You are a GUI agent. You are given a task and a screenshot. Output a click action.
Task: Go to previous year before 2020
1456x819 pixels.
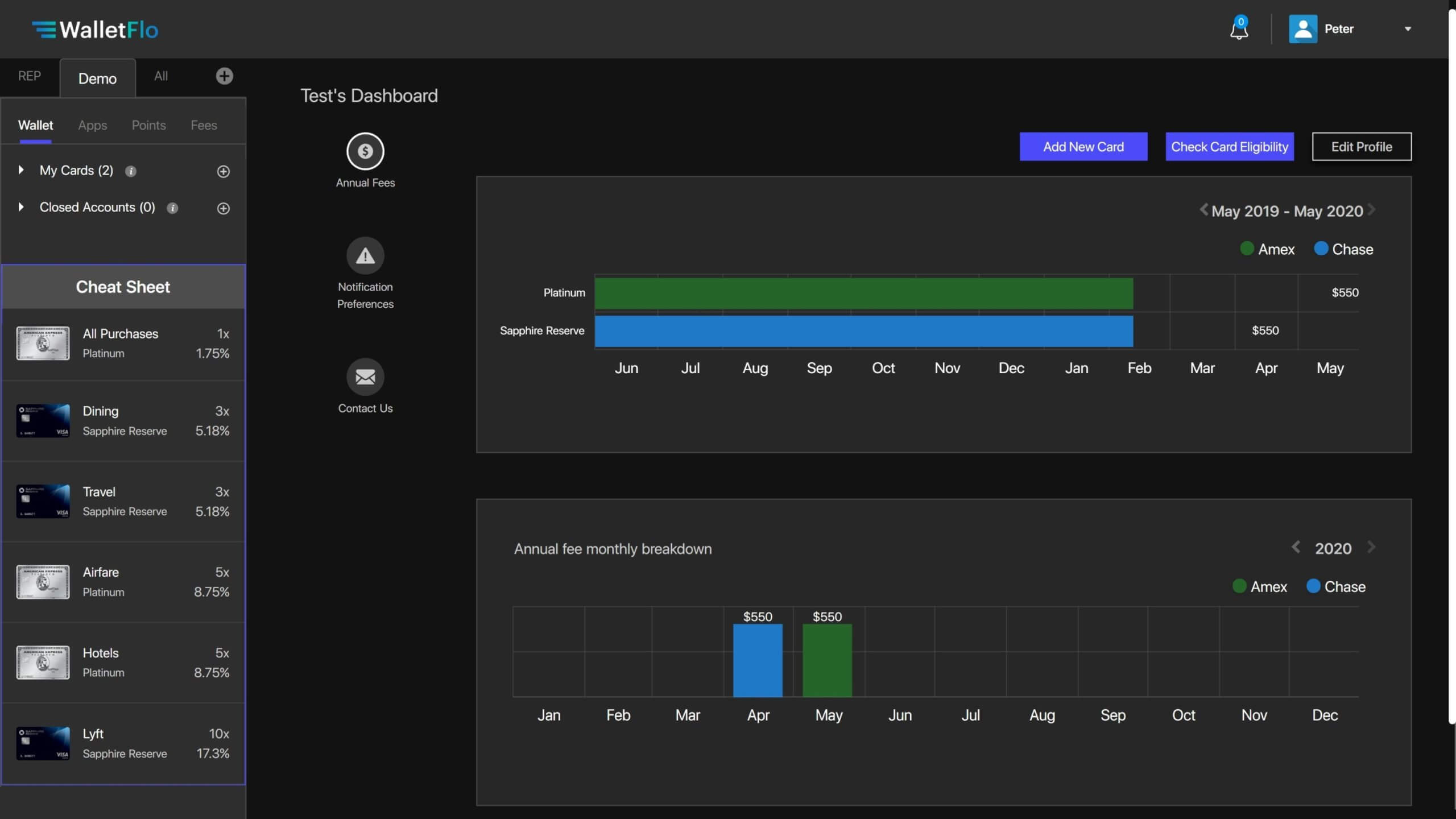1296,548
